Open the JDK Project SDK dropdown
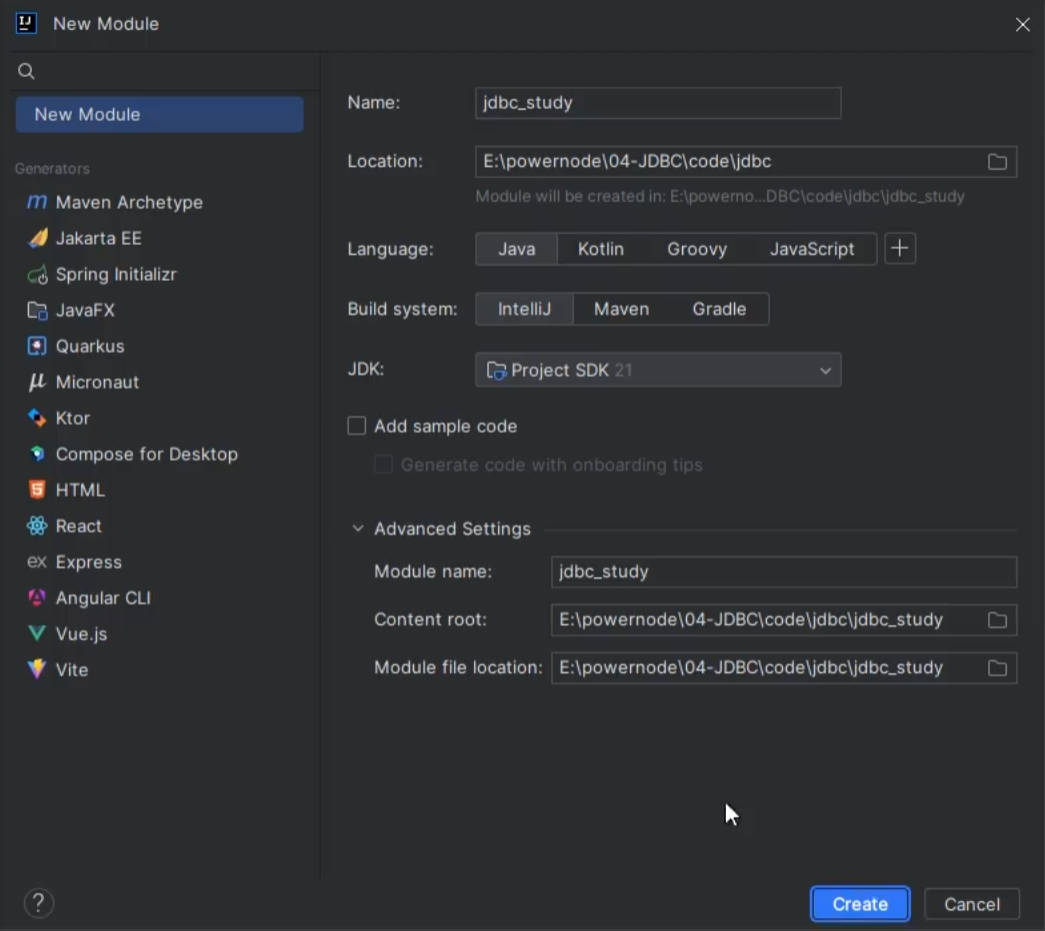The width and height of the screenshot is (1045, 931). [658, 370]
